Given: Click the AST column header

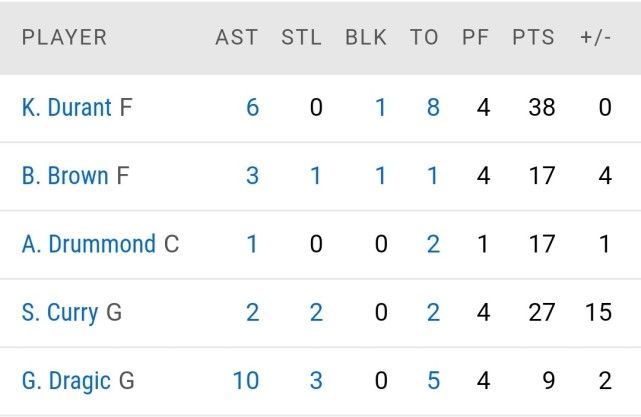Looking at the screenshot, I should coord(237,37).
